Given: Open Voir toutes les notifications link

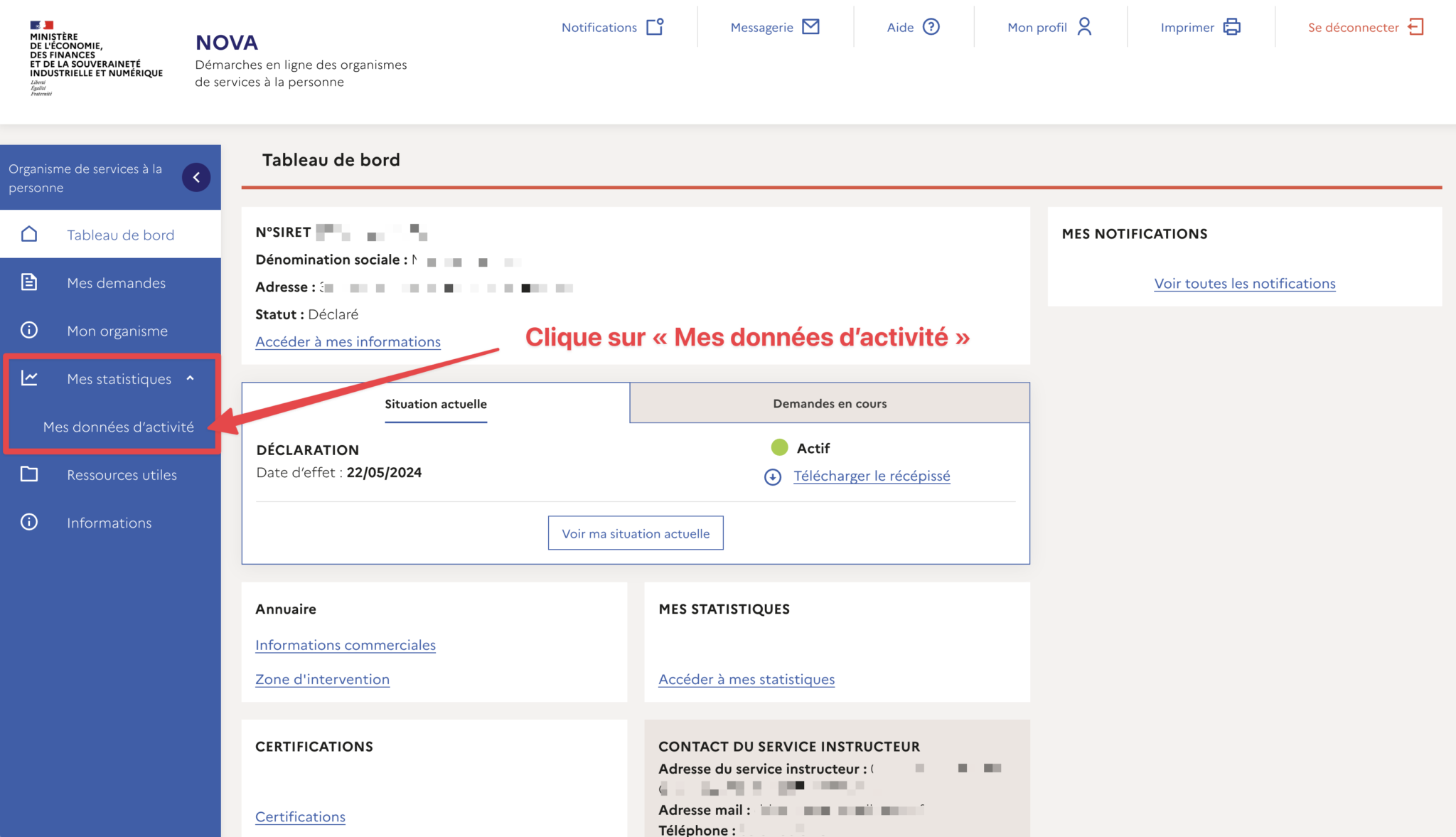Looking at the screenshot, I should tap(1245, 283).
